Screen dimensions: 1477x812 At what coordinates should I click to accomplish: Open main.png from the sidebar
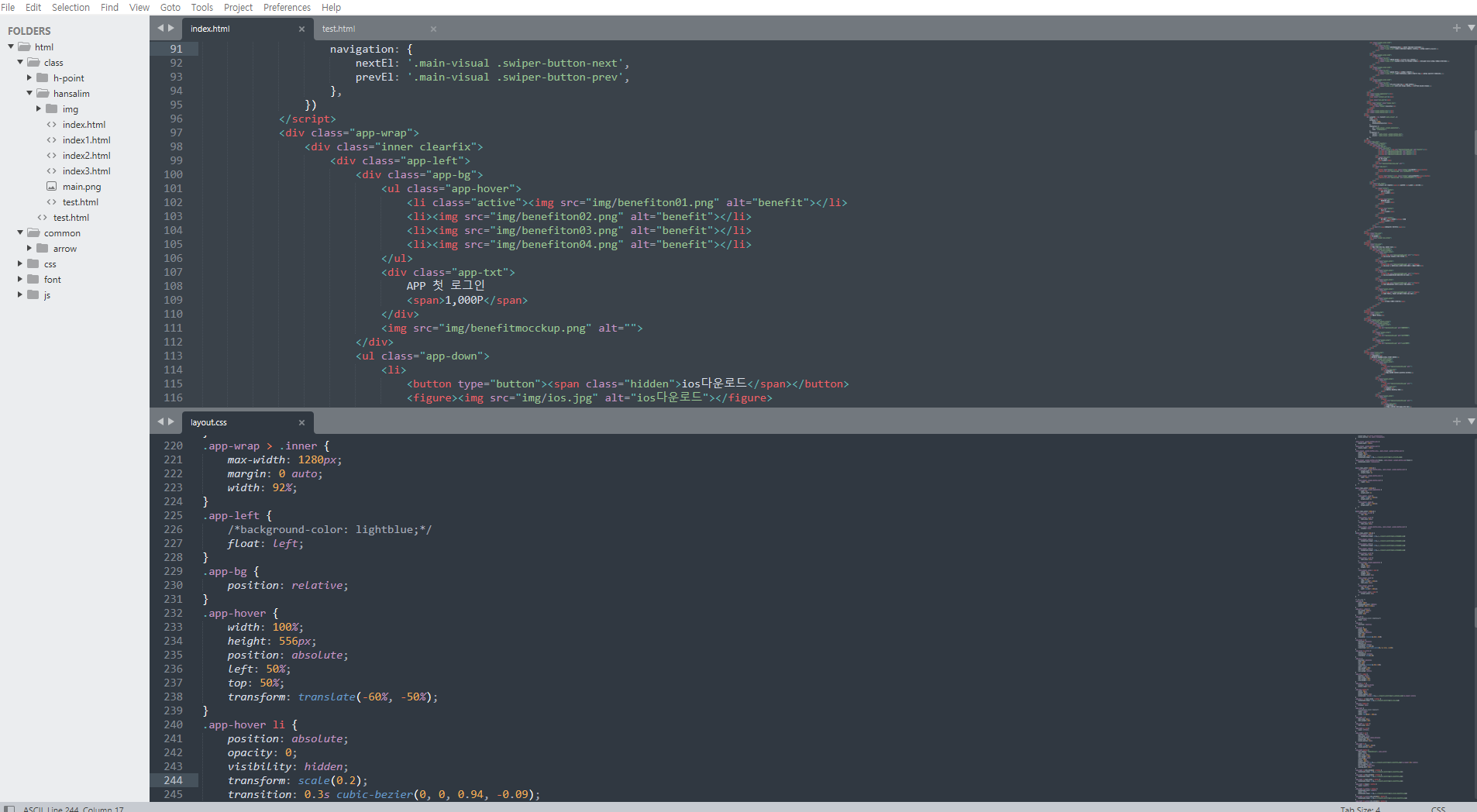click(81, 186)
